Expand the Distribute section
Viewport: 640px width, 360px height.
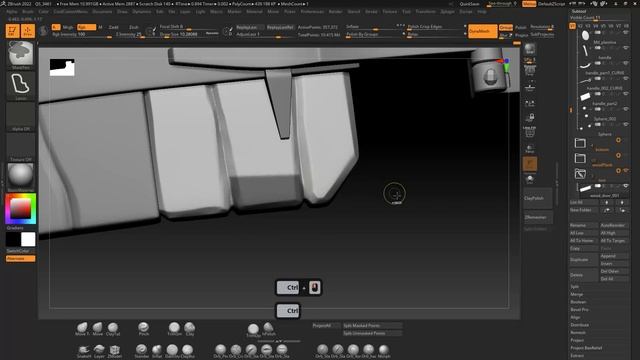(x=580, y=325)
